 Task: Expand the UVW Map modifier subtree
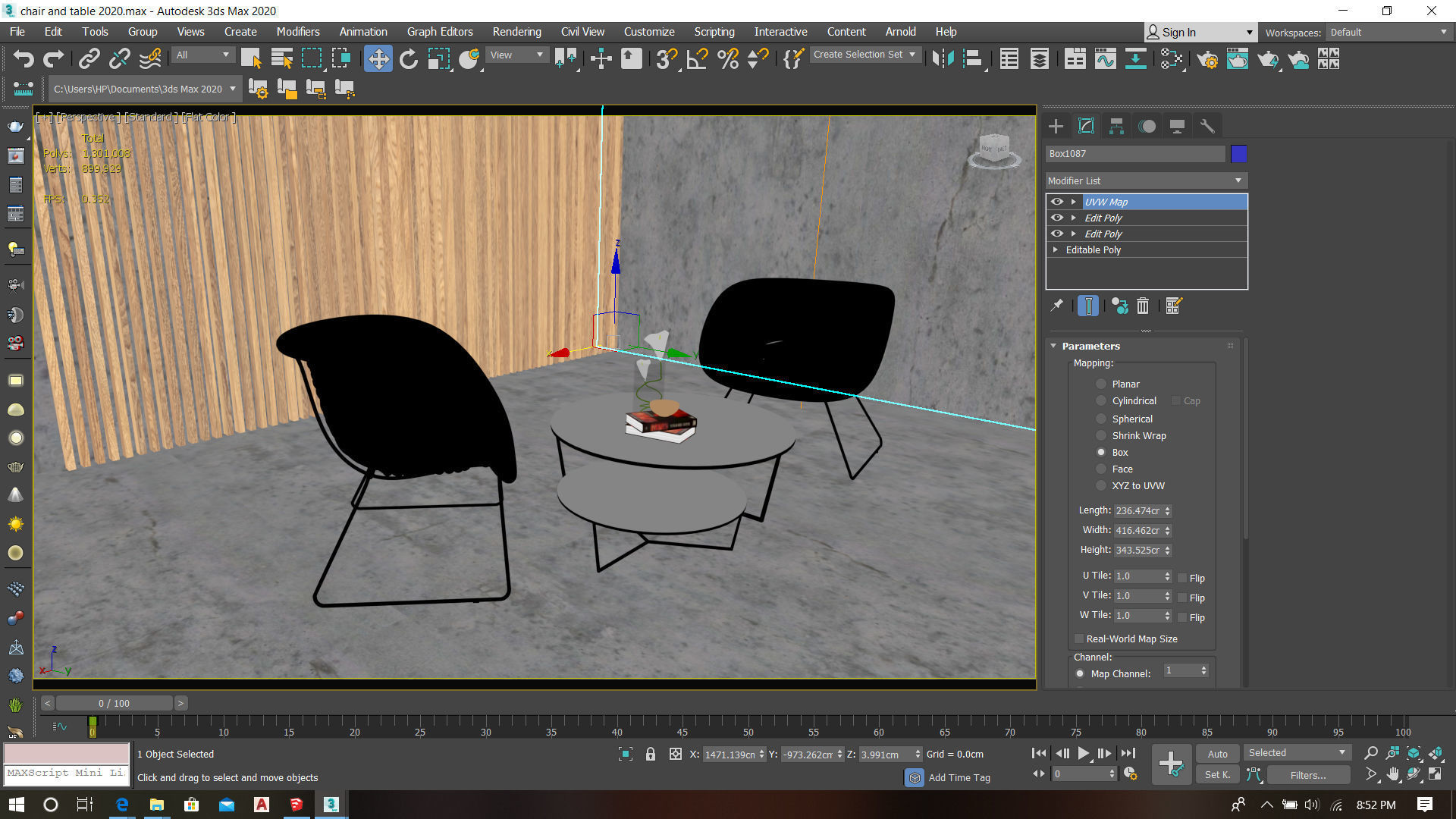1073,202
